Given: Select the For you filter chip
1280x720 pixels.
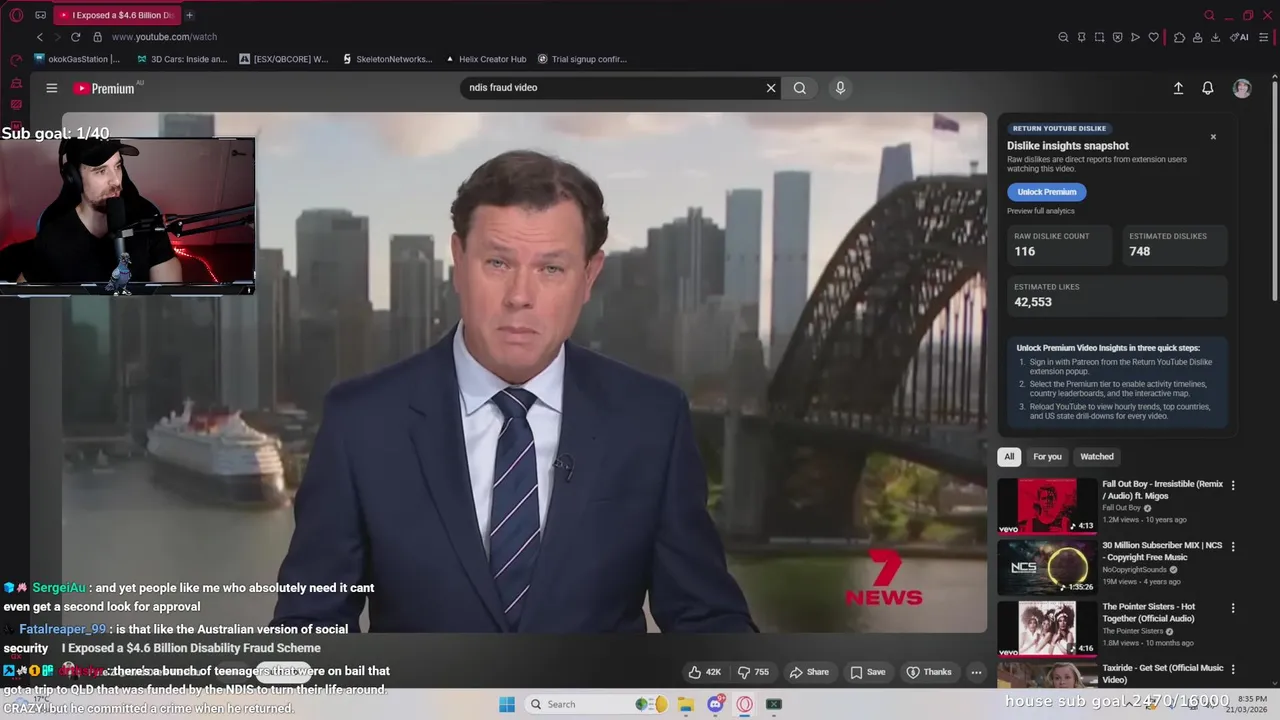Looking at the screenshot, I should click(1047, 457).
